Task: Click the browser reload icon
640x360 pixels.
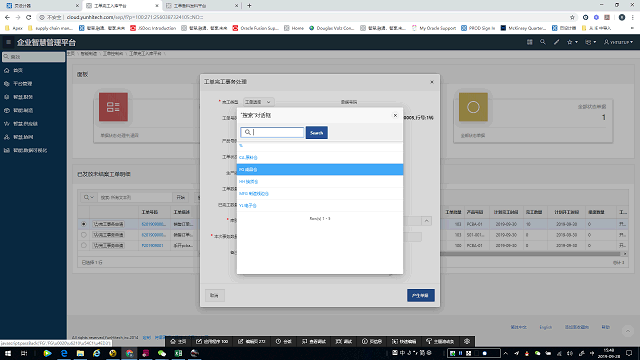Action: pos(29,17)
